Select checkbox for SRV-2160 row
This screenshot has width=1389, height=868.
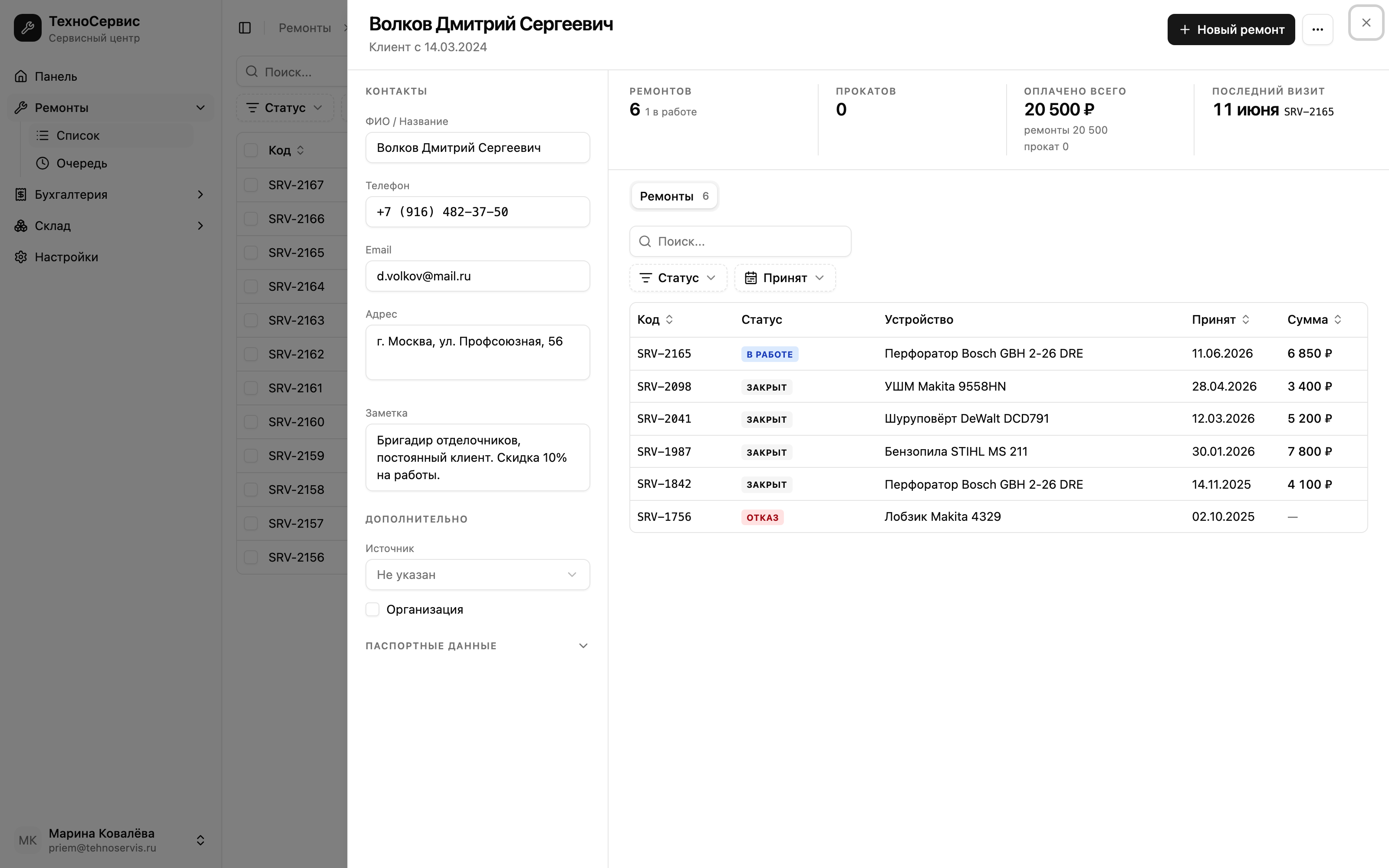pos(251,422)
